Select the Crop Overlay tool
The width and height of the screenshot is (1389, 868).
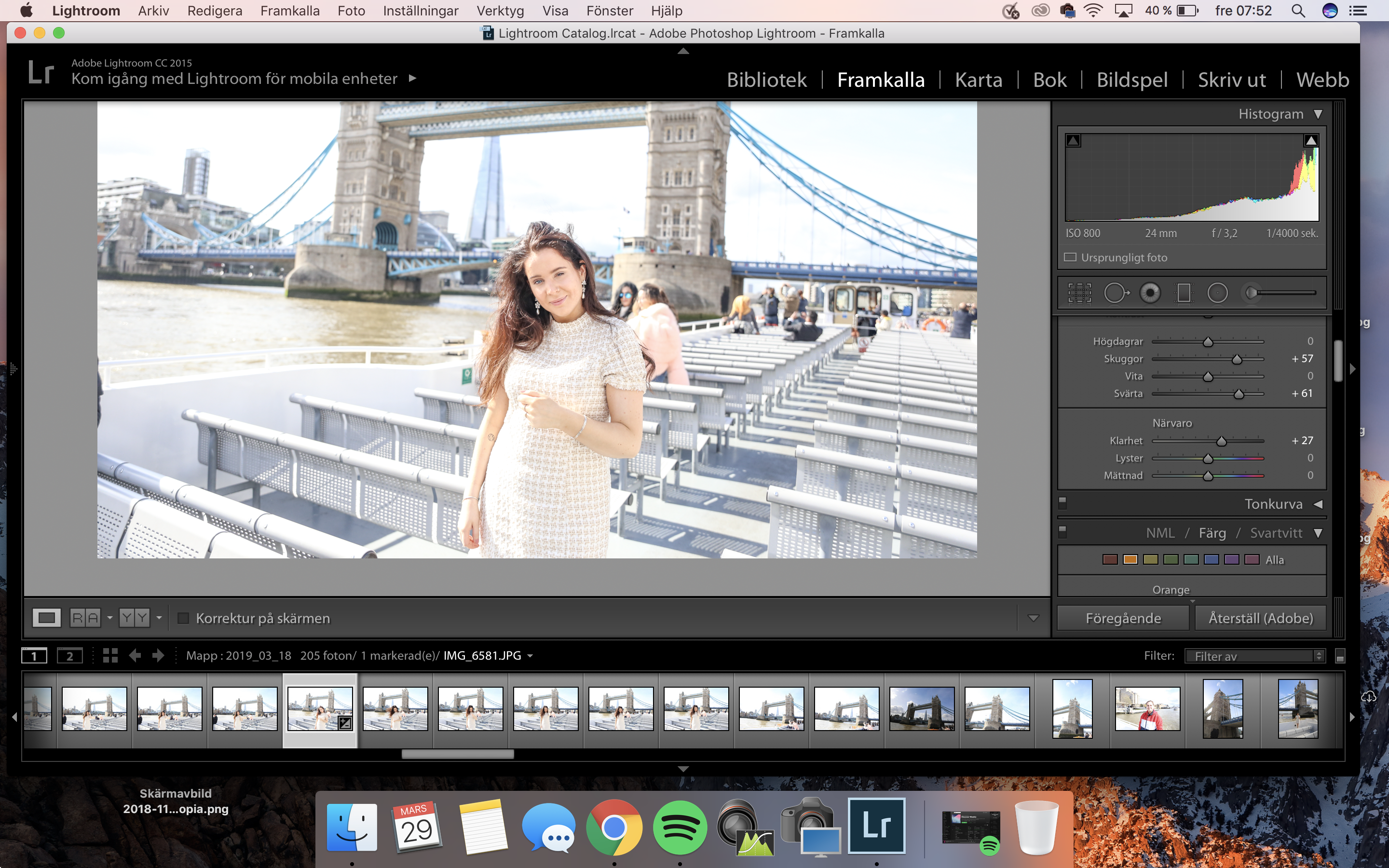1079,293
